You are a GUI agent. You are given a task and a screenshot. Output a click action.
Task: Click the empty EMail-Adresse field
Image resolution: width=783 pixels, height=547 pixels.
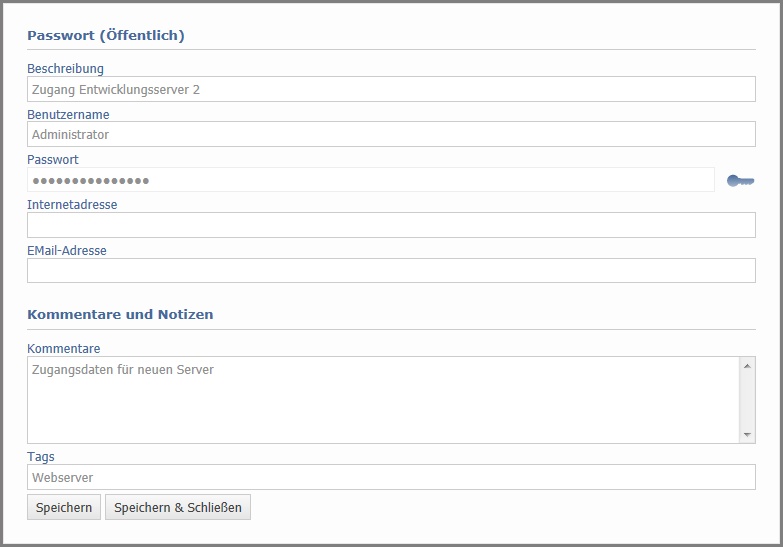391,271
